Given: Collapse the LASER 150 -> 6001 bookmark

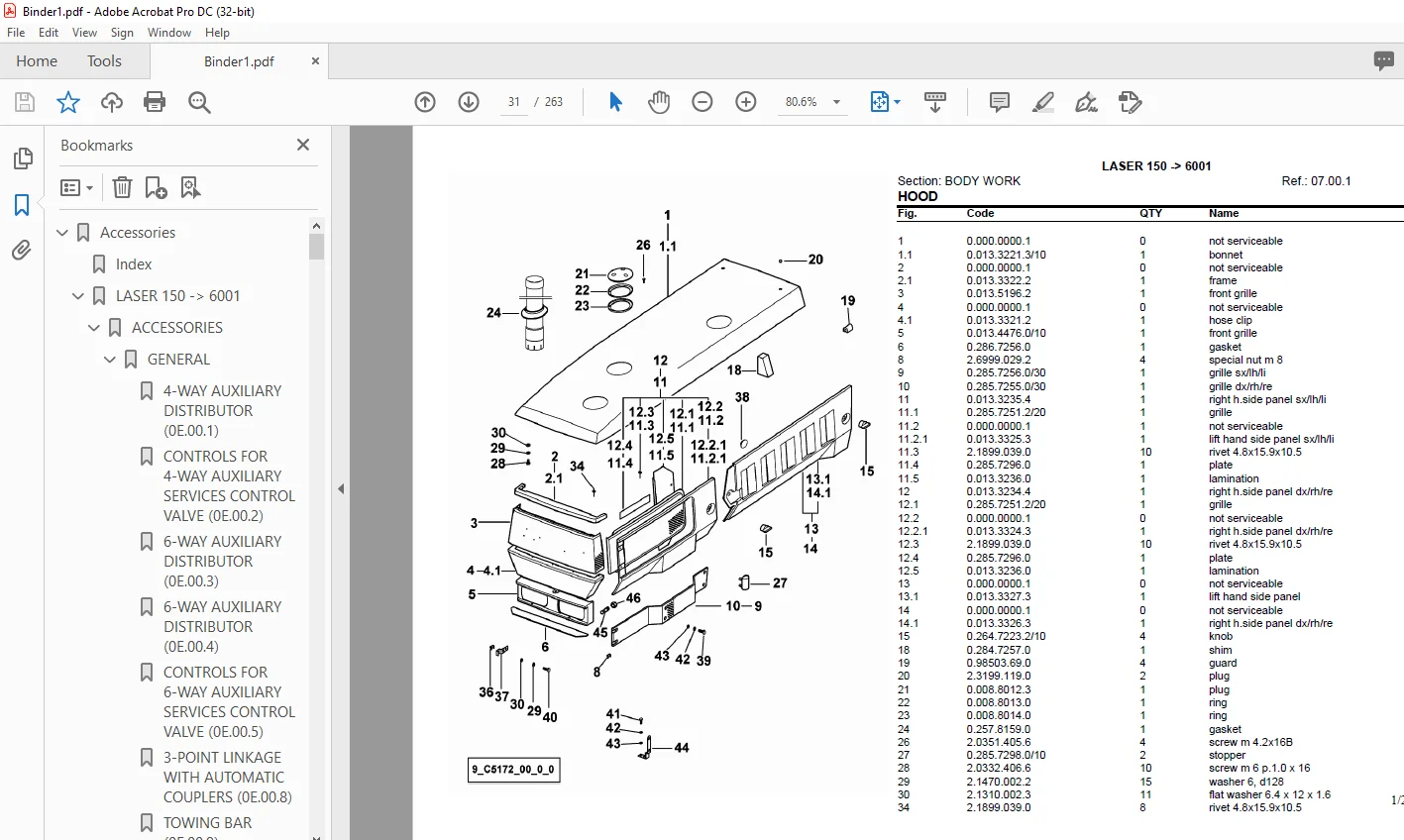Looking at the screenshot, I should (78, 296).
